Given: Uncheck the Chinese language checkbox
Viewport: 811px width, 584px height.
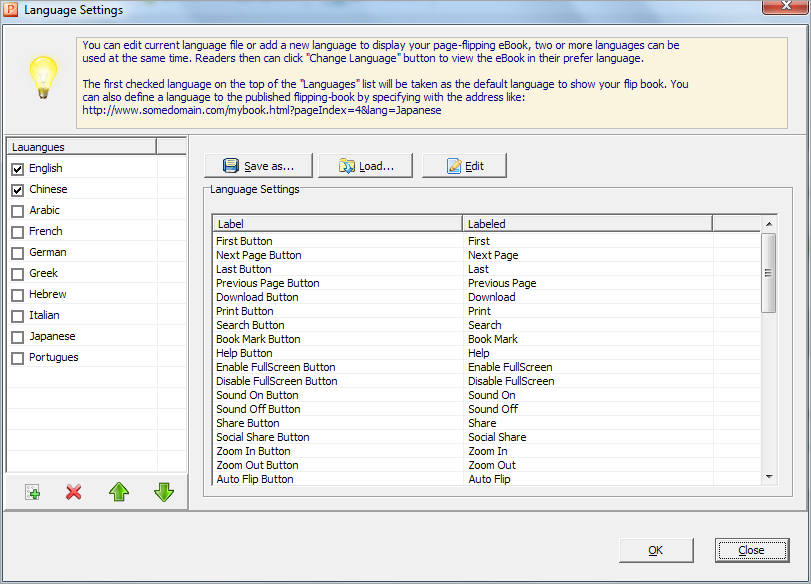Looking at the screenshot, I should click(x=17, y=188).
